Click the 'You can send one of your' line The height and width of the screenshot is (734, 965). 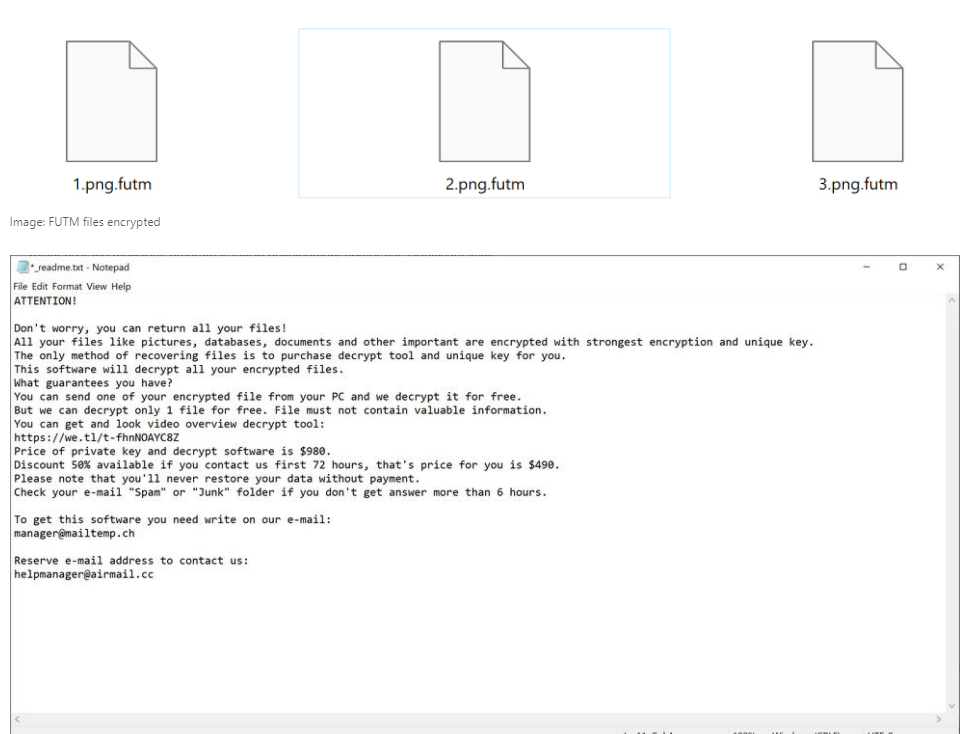(268, 396)
